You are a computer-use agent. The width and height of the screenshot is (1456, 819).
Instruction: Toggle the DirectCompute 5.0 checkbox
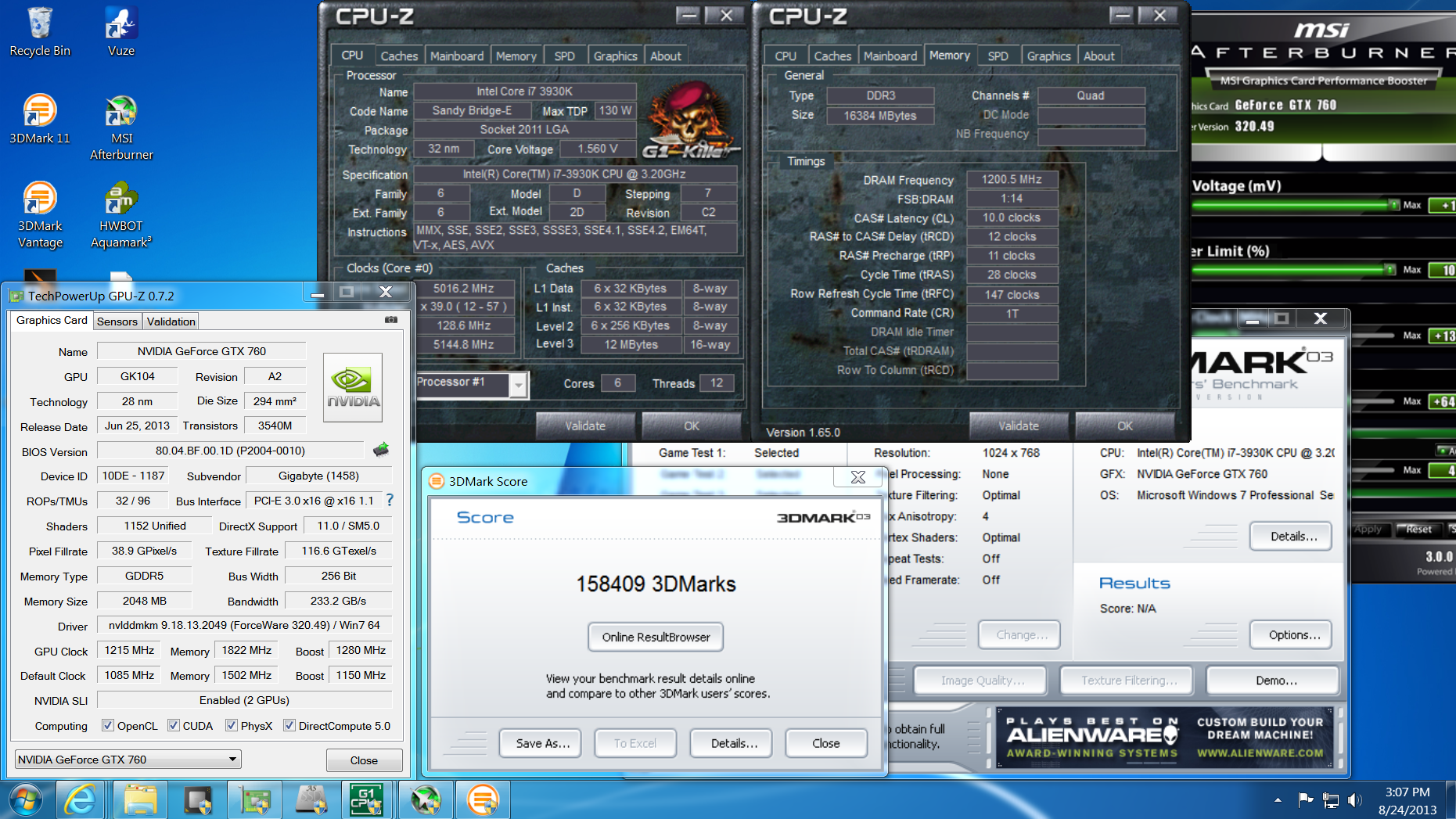(x=289, y=725)
